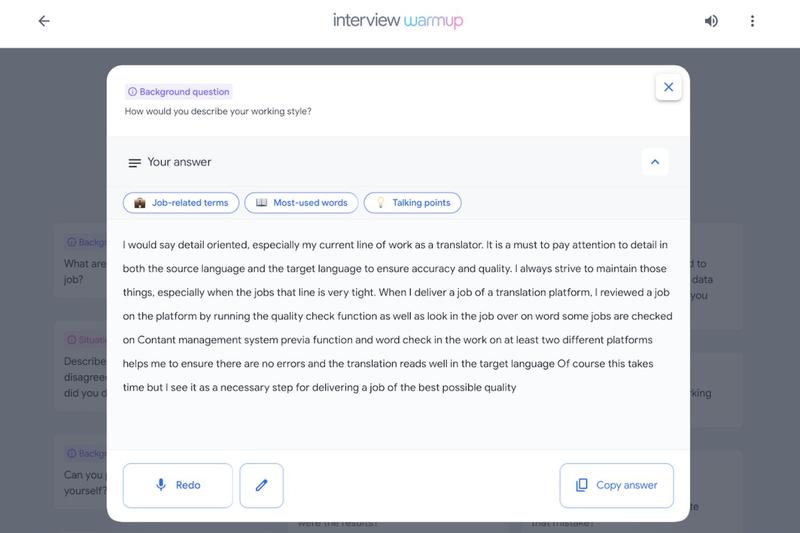
Task: Click the interview warmup logo
Action: tap(398, 21)
